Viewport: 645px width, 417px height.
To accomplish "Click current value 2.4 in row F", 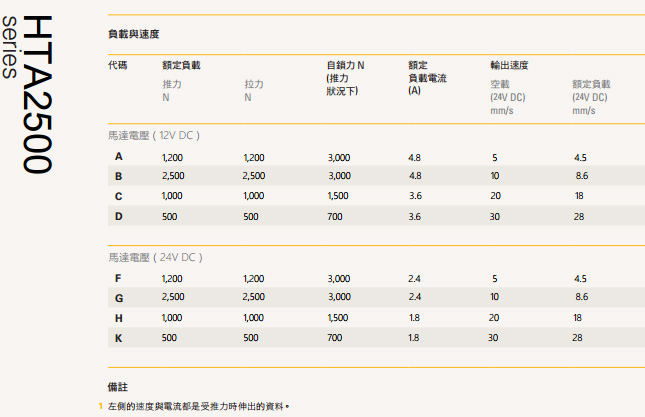I will pos(414,279).
